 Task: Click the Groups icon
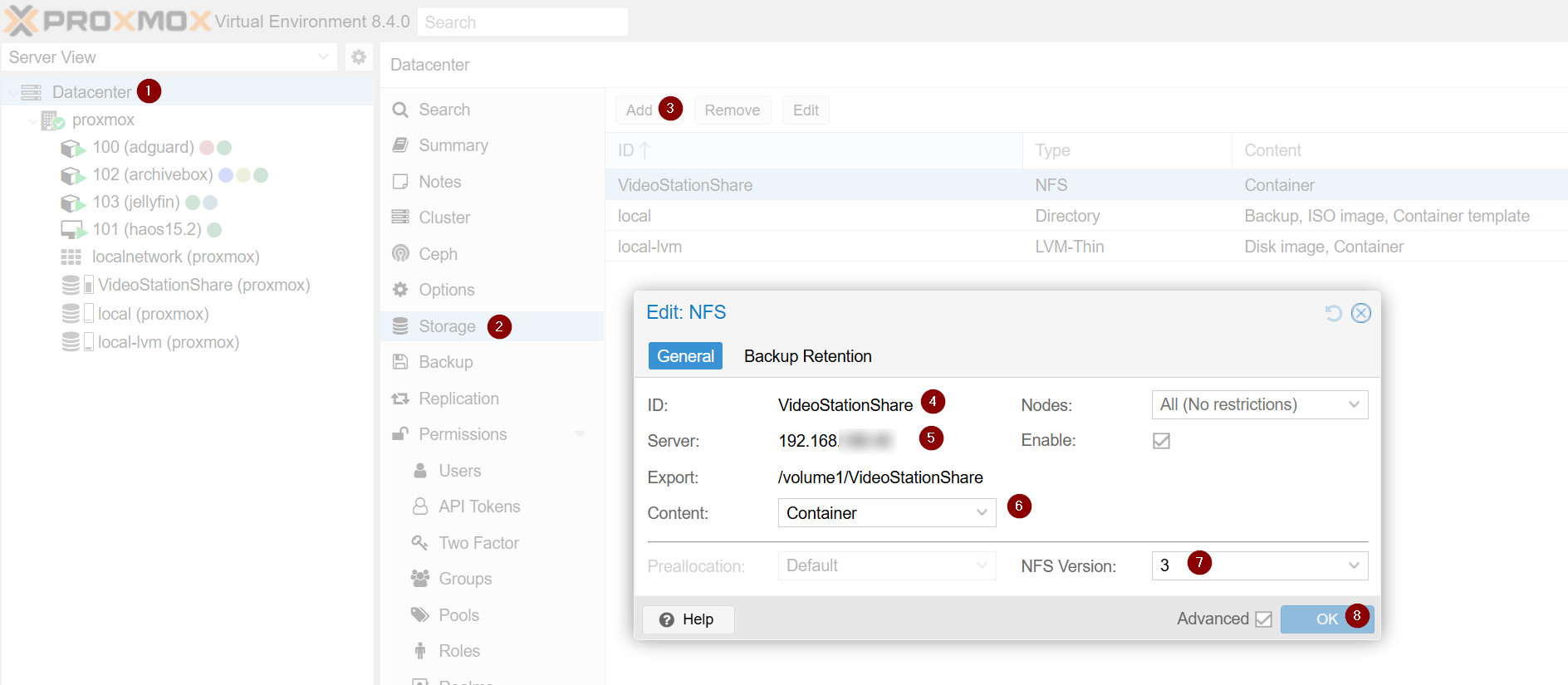(x=420, y=579)
